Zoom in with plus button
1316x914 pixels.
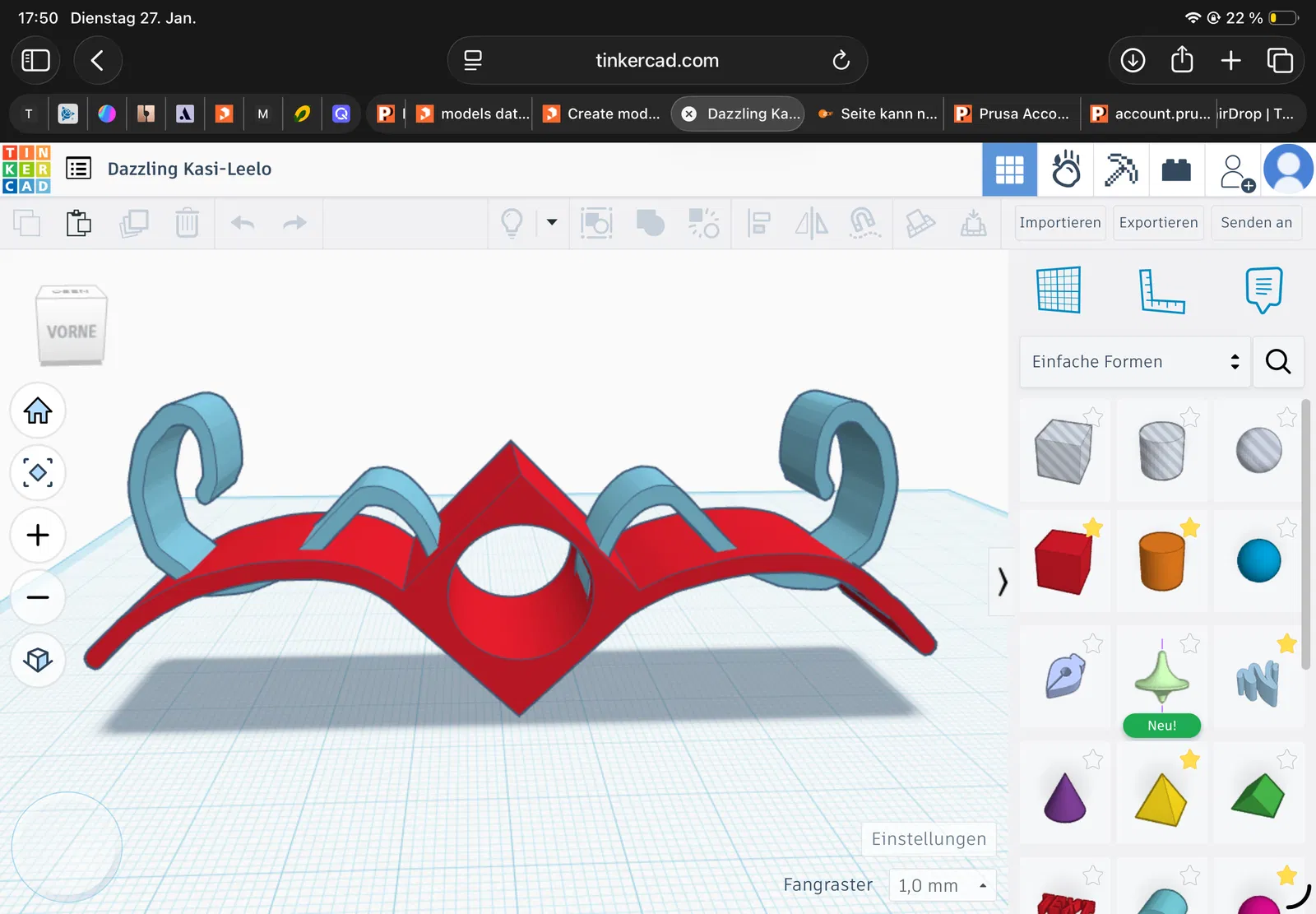(38, 536)
